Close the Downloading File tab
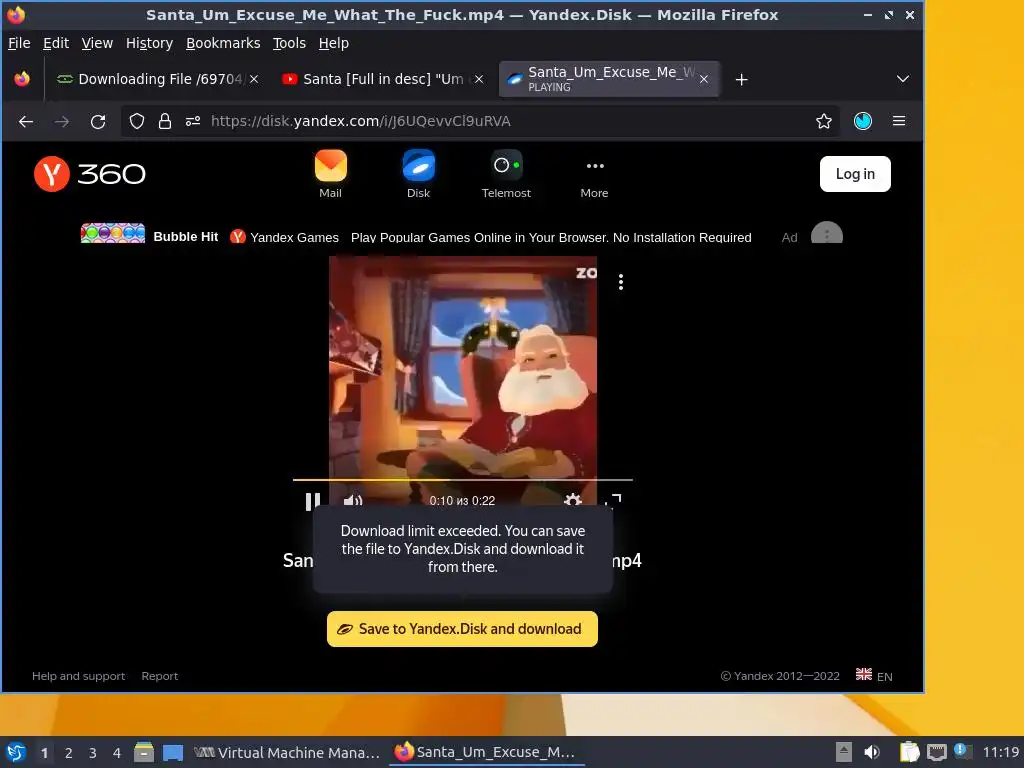Image resolution: width=1024 pixels, height=768 pixels. (x=254, y=79)
